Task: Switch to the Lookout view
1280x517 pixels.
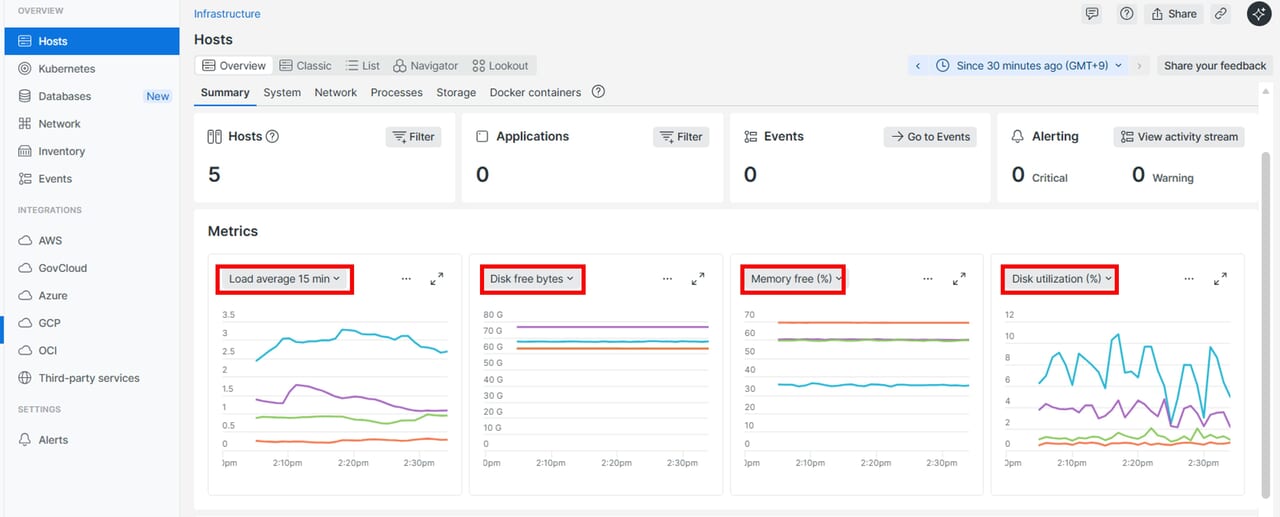Action: [500, 66]
